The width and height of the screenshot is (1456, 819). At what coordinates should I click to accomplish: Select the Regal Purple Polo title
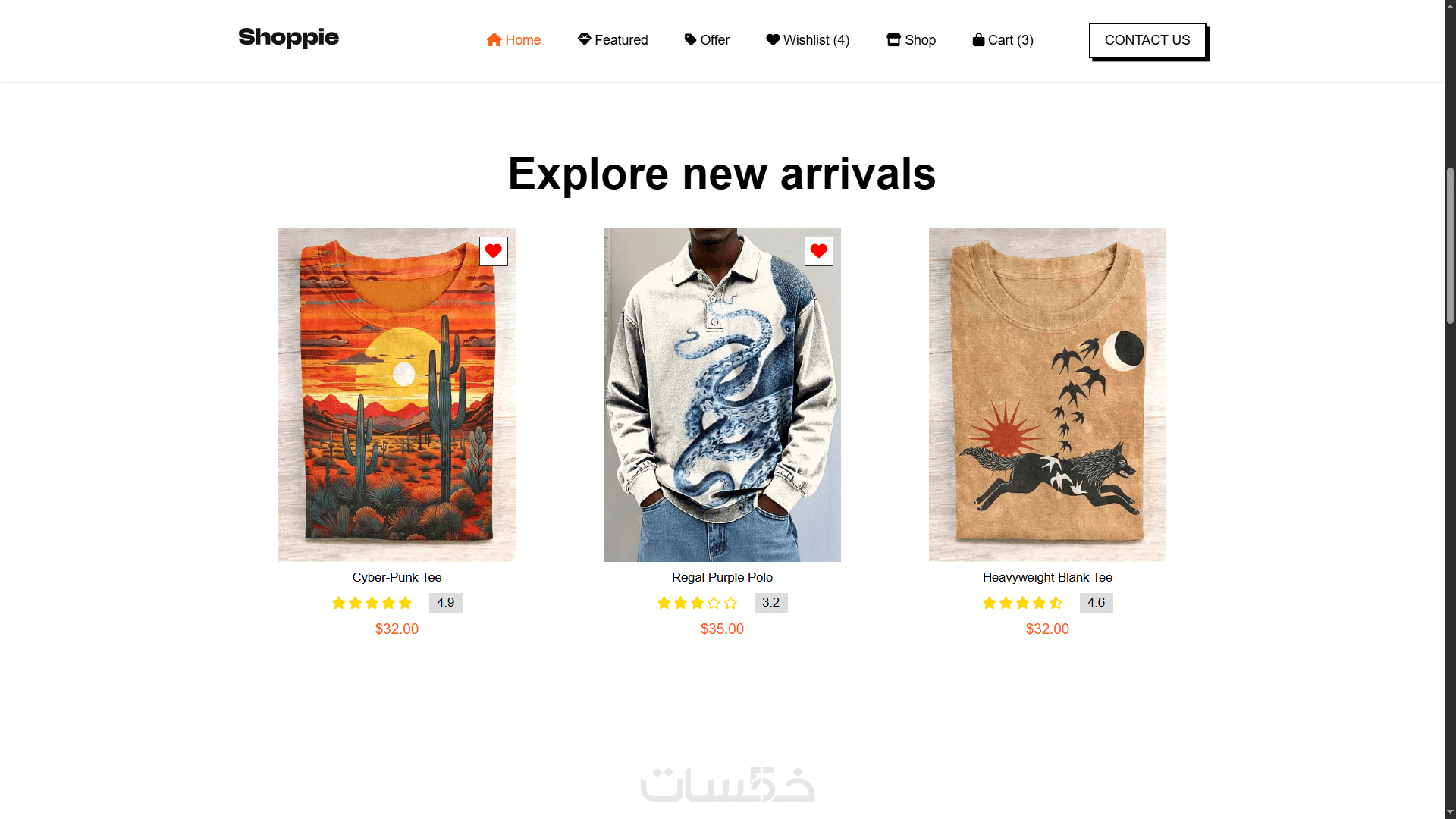click(x=722, y=577)
